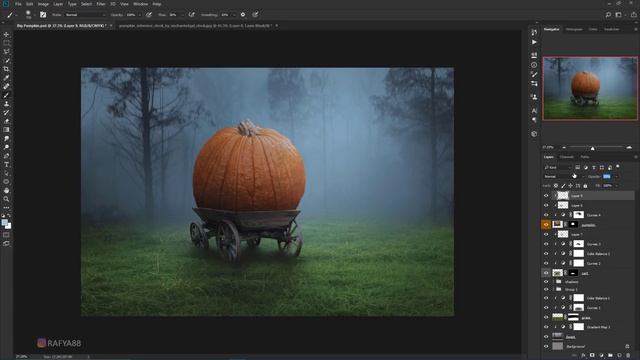Select the Gradient tool

point(6,130)
